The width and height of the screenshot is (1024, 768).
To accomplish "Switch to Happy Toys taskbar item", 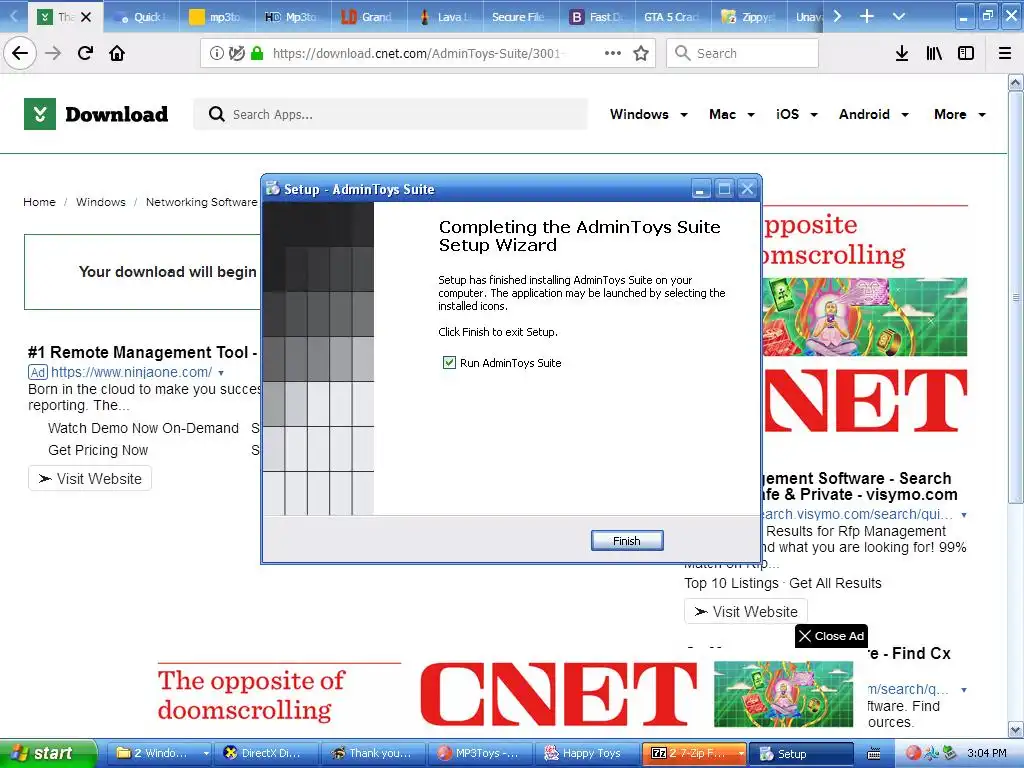I will pyautogui.click(x=586, y=754).
